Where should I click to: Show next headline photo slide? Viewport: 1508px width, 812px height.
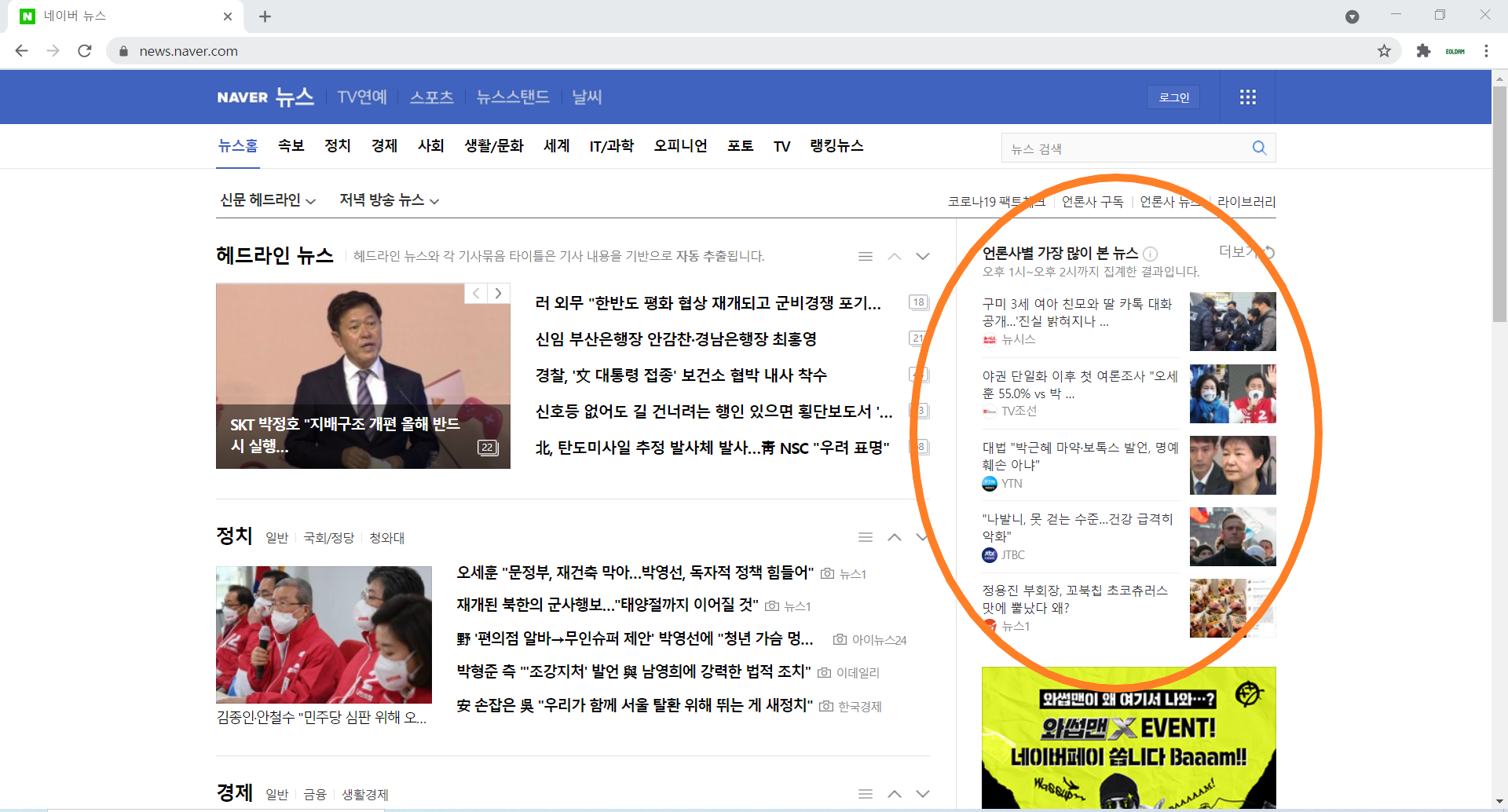pyautogui.click(x=499, y=293)
